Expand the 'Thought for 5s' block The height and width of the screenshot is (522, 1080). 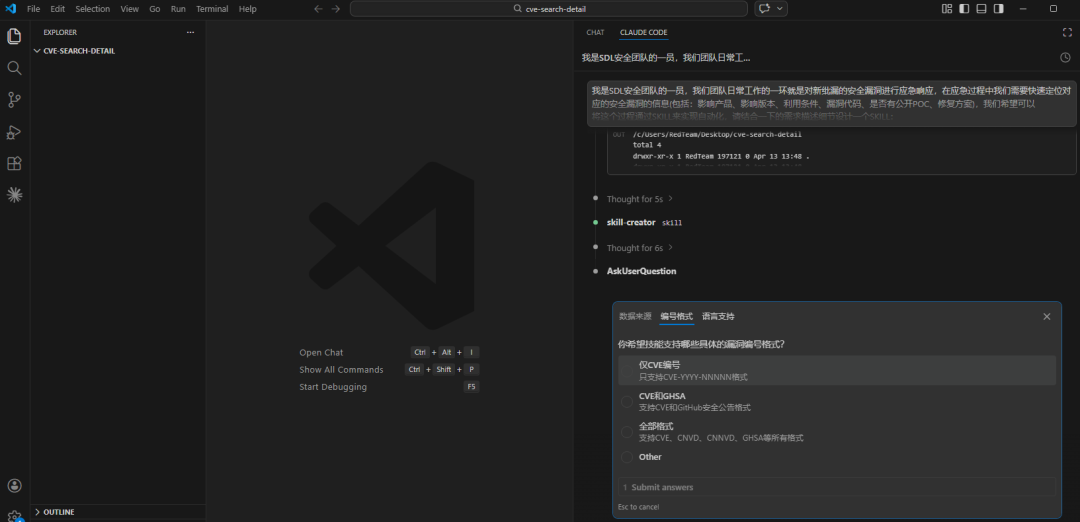tap(639, 199)
